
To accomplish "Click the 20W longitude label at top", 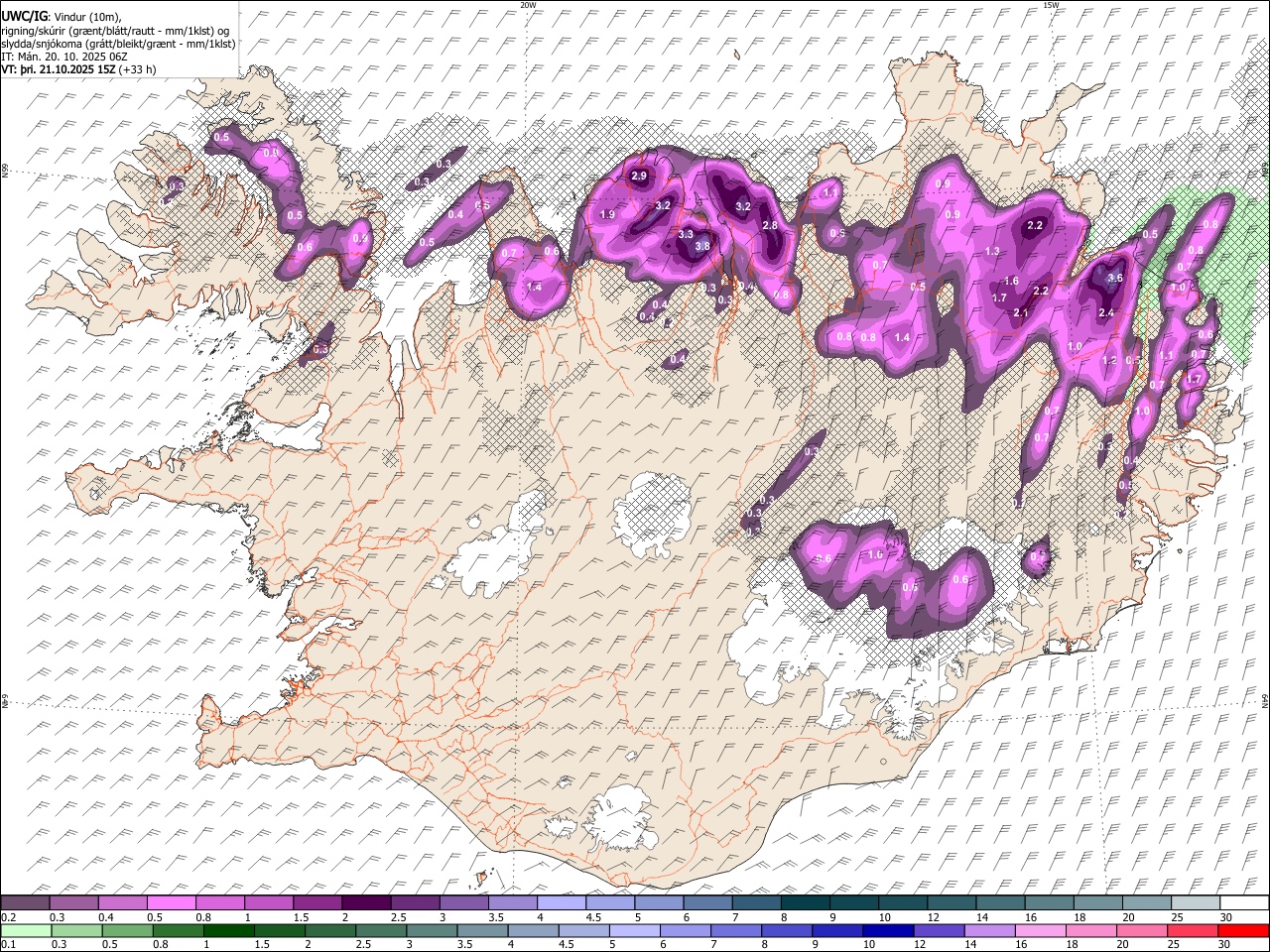I will pos(528,5).
